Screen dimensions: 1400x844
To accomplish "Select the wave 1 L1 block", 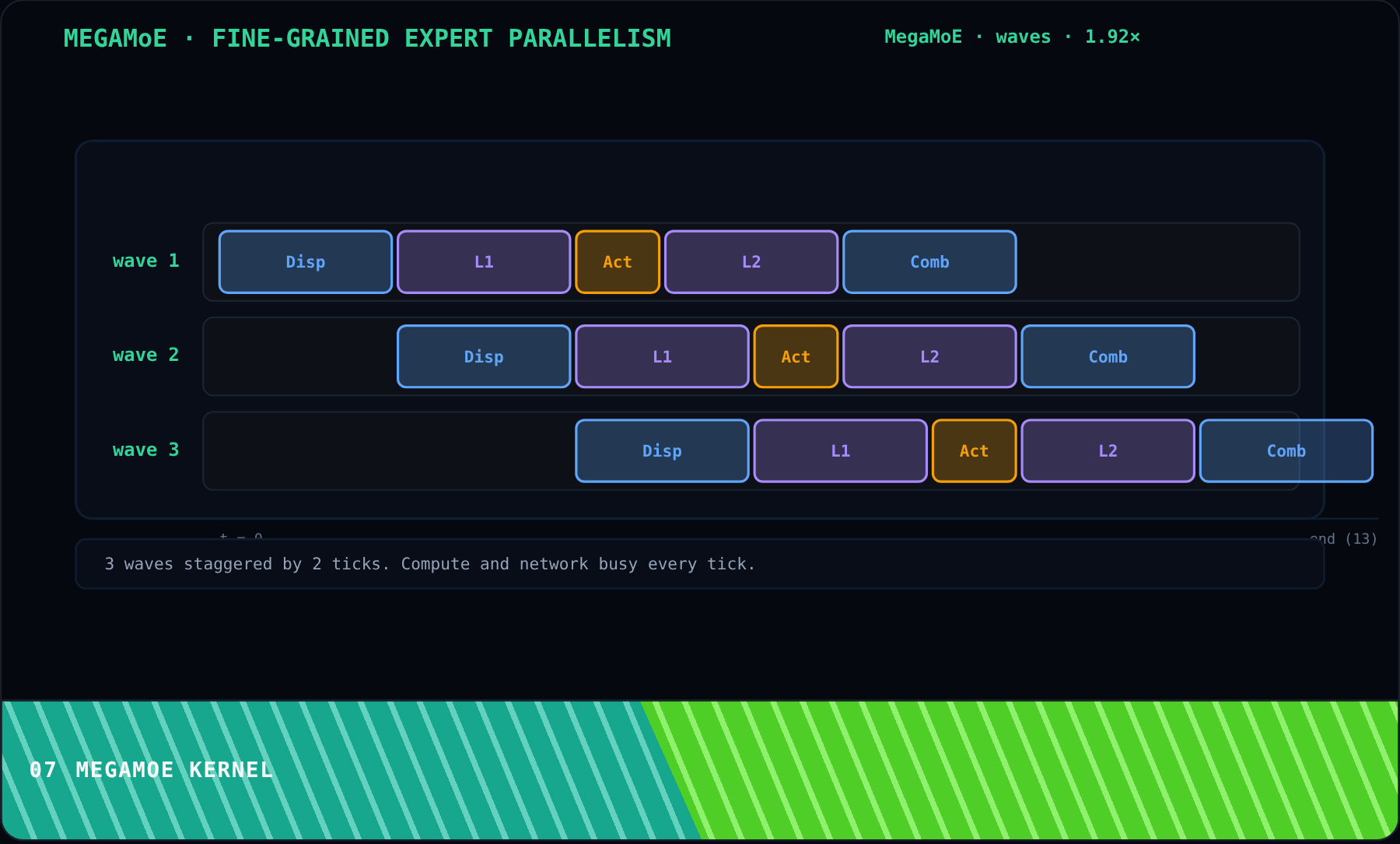I will pos(484,262).
